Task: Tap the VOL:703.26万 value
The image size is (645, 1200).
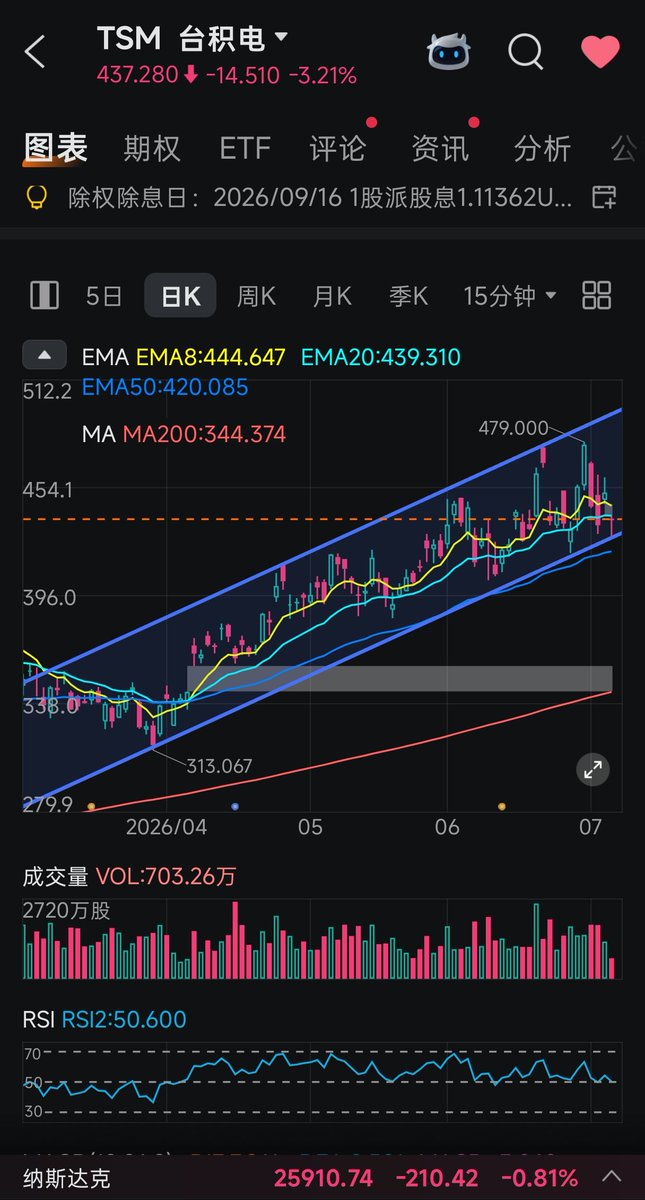Action: tap(166, 877)
